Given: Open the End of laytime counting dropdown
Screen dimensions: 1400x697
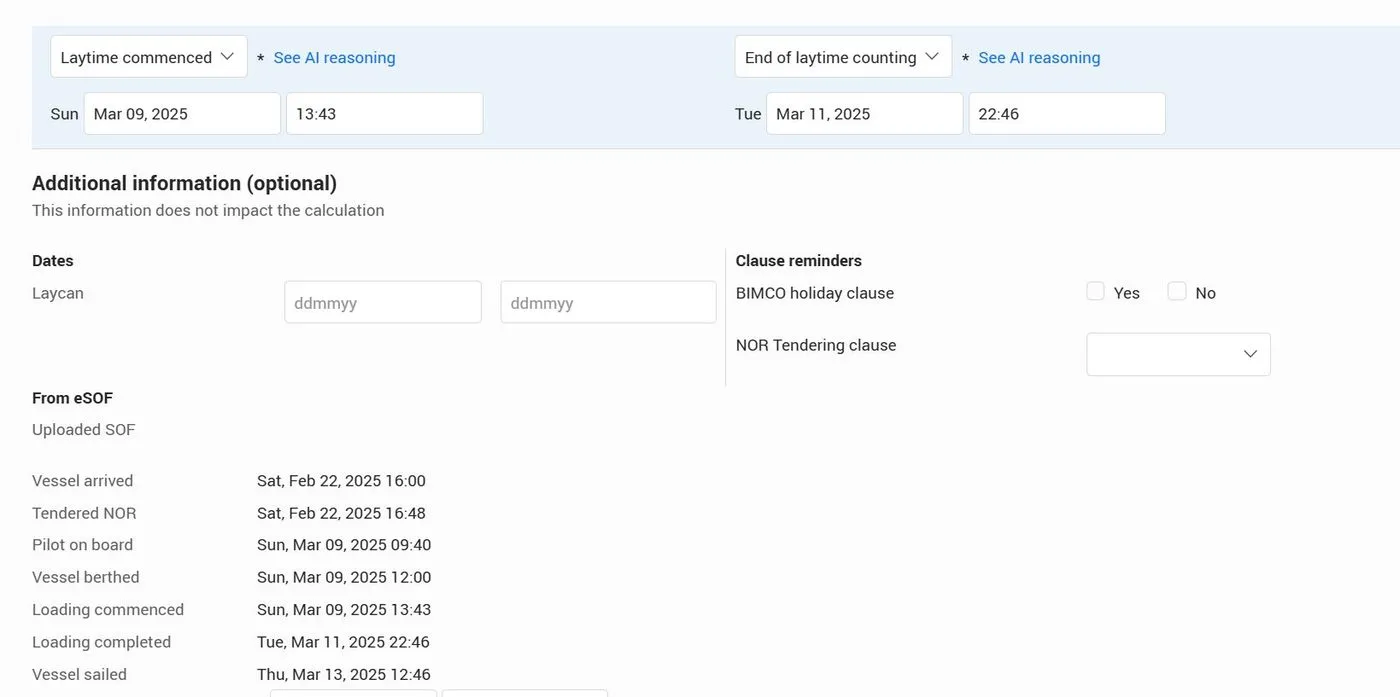Looking at the screenshot, I should (843, 57).
